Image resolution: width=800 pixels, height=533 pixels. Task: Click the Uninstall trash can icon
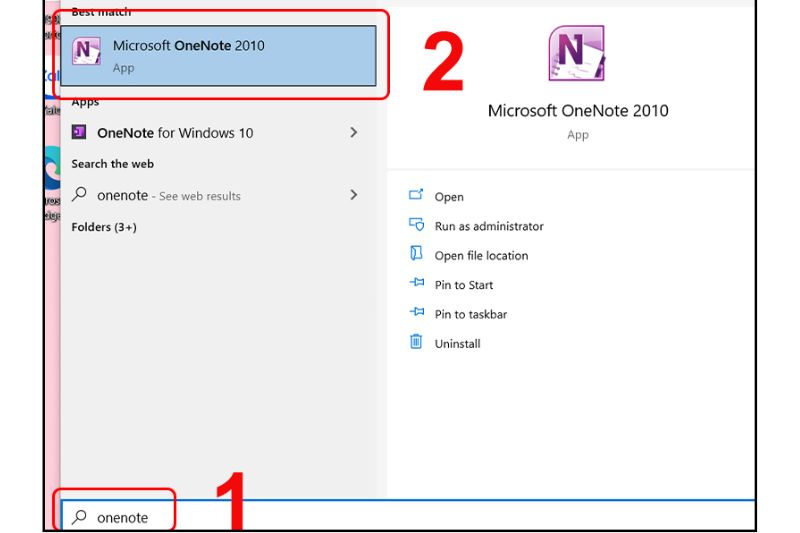point(416,341)
